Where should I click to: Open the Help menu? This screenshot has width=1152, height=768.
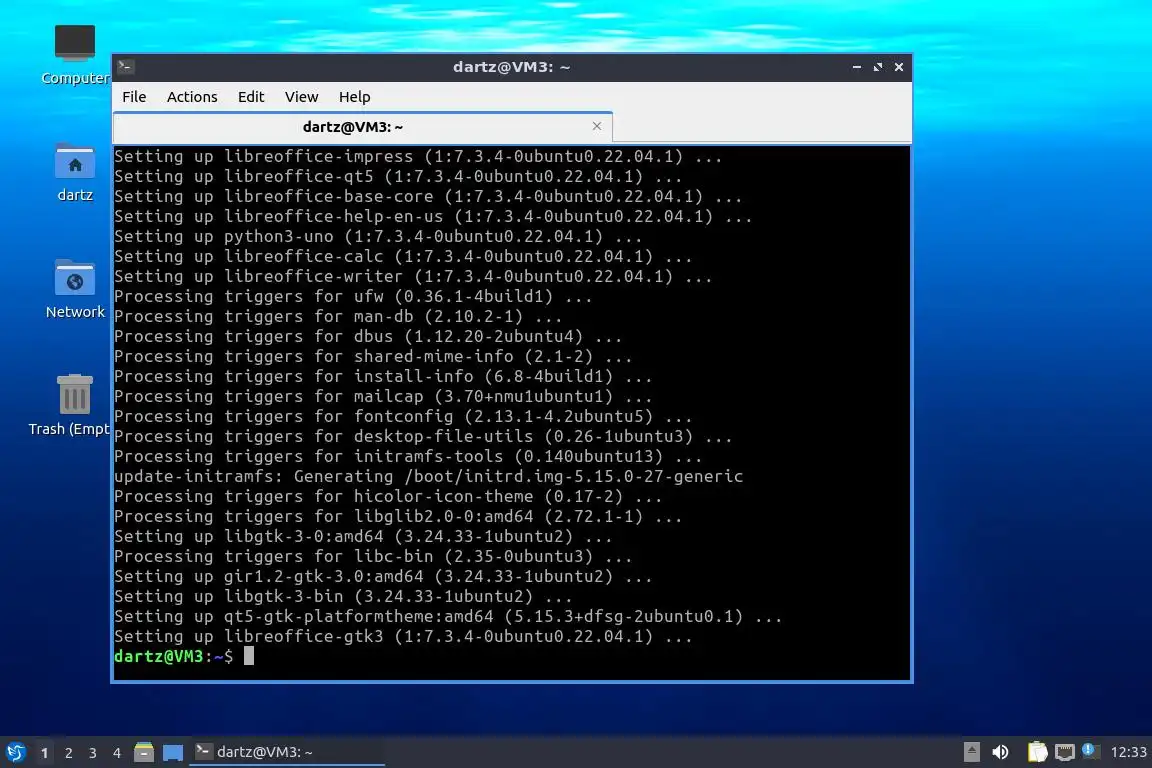[354, 97]
